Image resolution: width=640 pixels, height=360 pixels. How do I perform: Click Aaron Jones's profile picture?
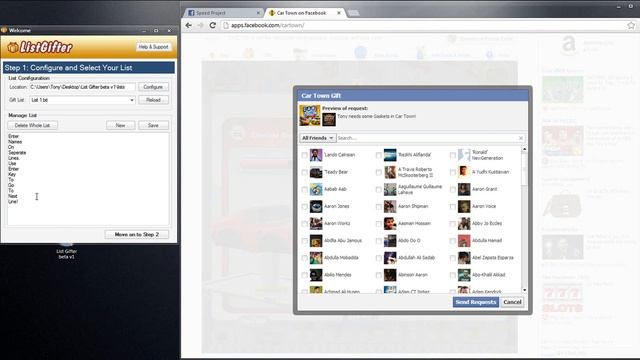[316, 207]
